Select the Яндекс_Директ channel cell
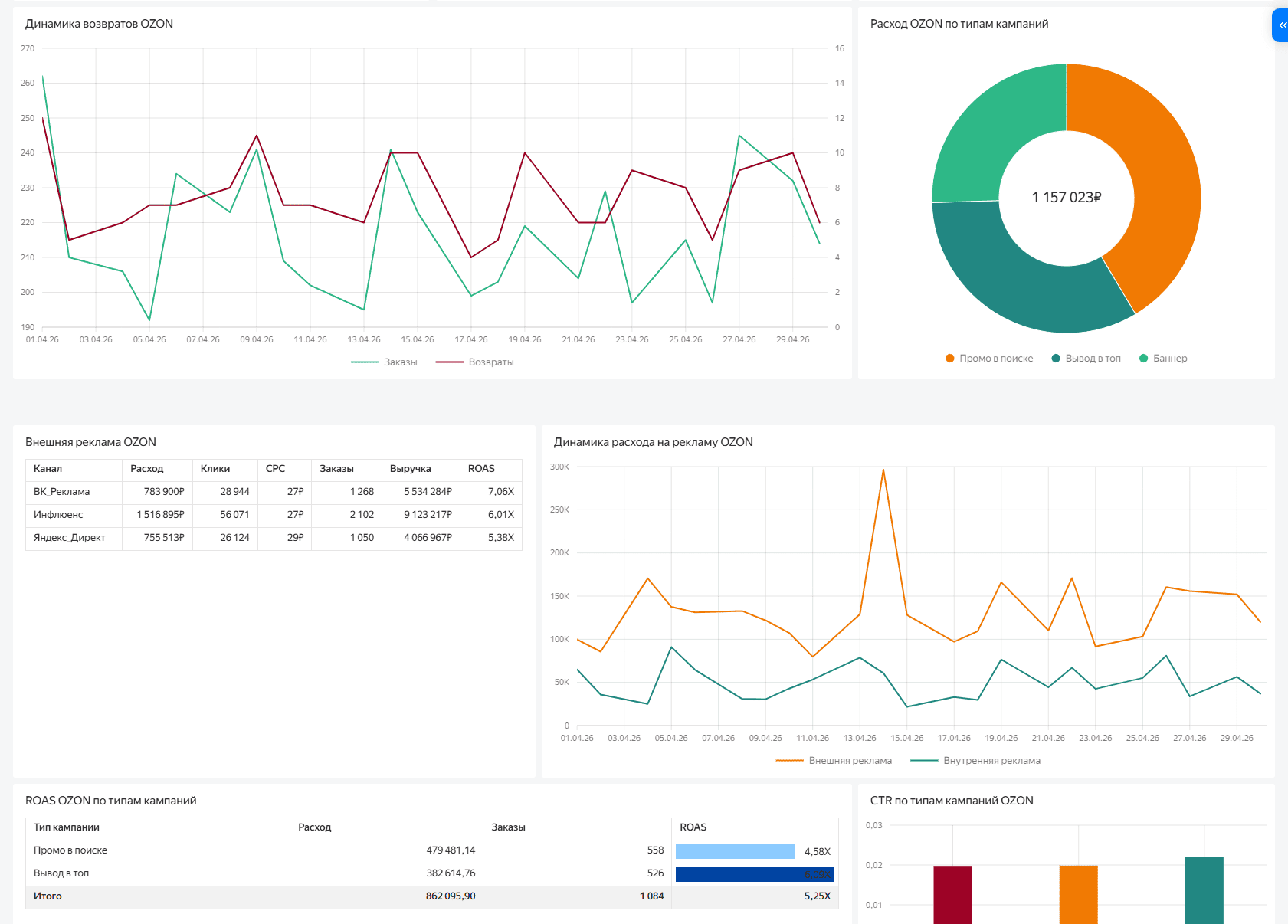The height and width of the screenshot is (924, 1288). [74, 538]
